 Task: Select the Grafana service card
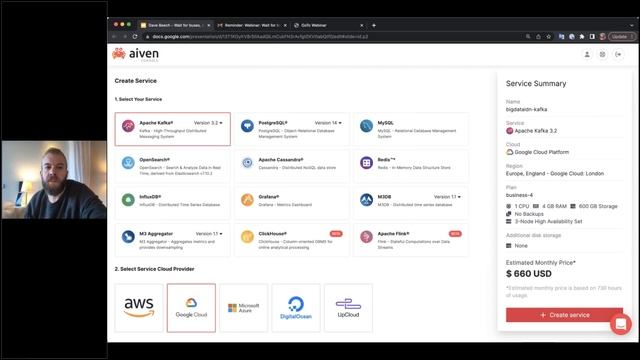[292, 203]
